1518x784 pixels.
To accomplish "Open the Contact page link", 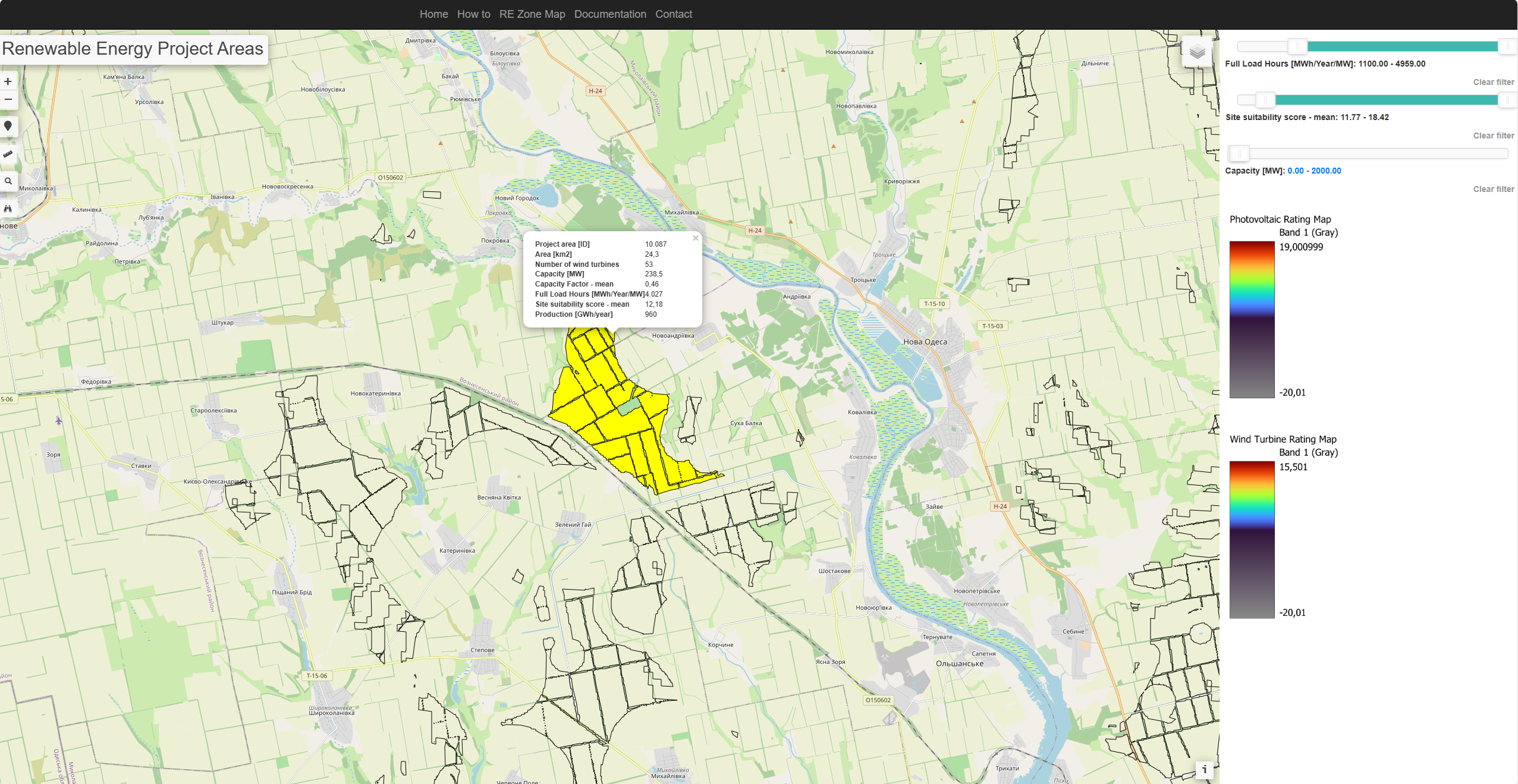I will coord(673,14).
